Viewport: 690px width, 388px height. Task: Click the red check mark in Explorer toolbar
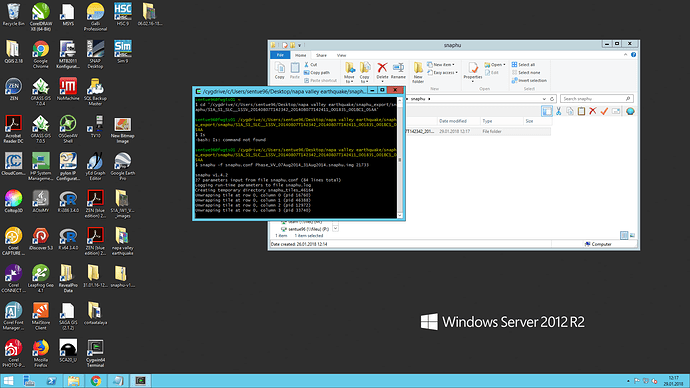(604, 111)
